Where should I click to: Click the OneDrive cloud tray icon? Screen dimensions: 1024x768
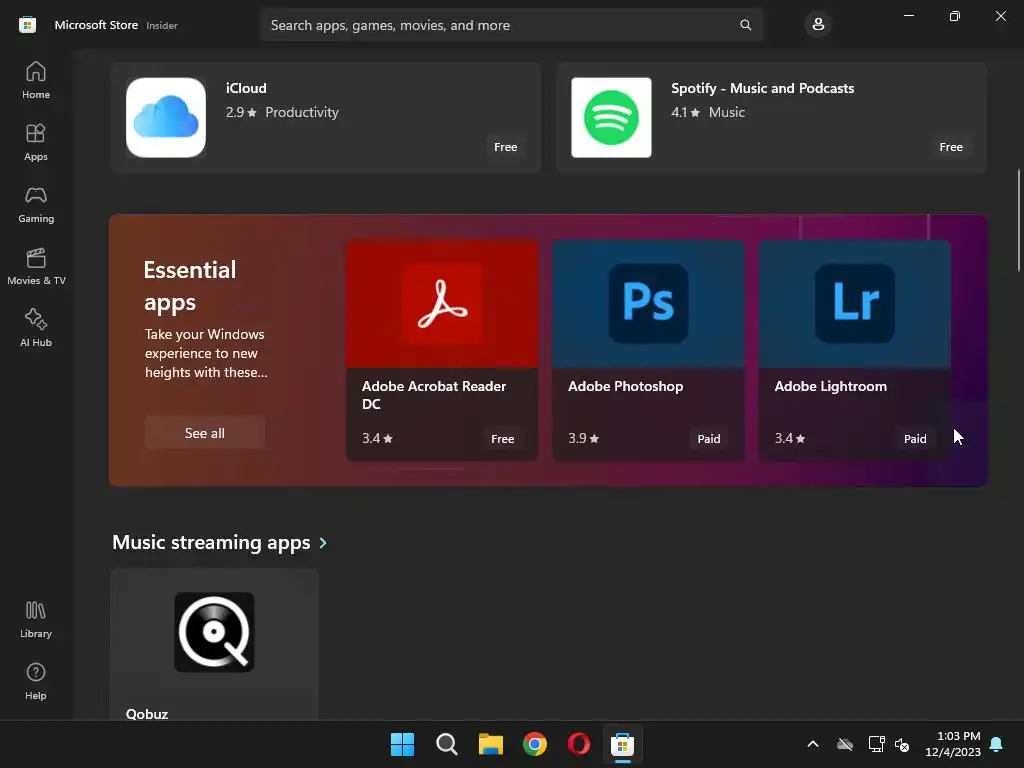pos(845,744)
